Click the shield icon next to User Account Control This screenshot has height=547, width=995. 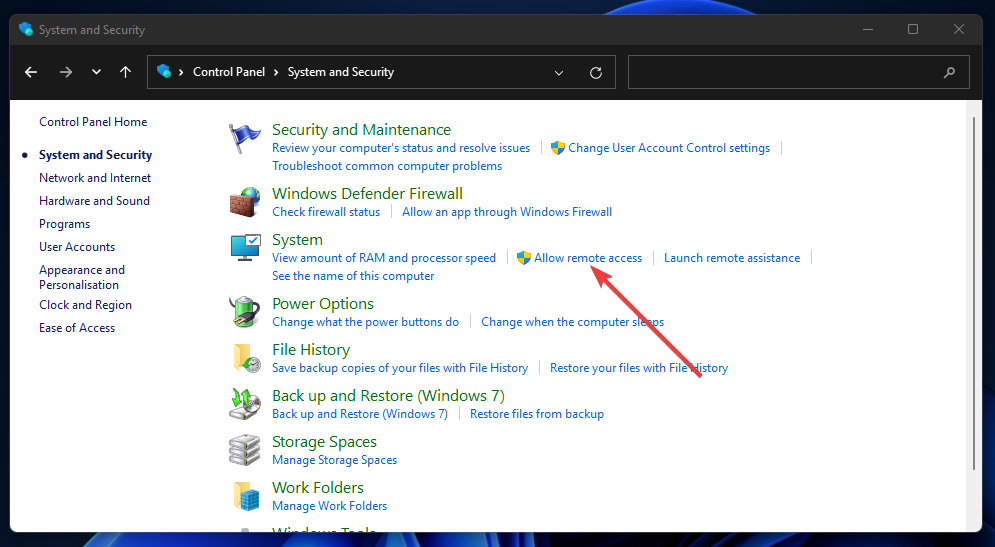558,148
